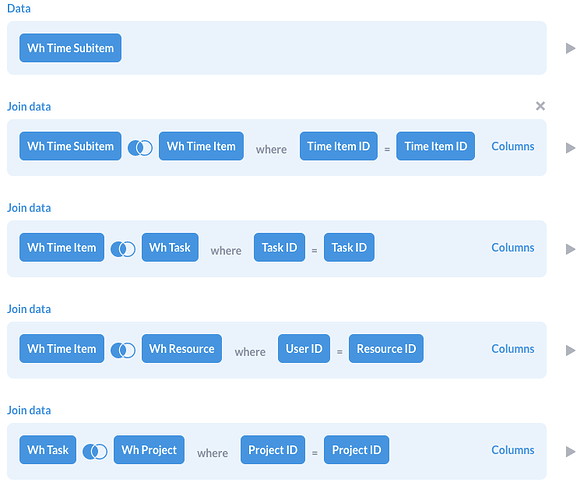Image resolution: width=584 pixels, height=500 pixels.
Task: Select the Wh Resource joined table
Action: pyautogui.click(x=182, y=349)
